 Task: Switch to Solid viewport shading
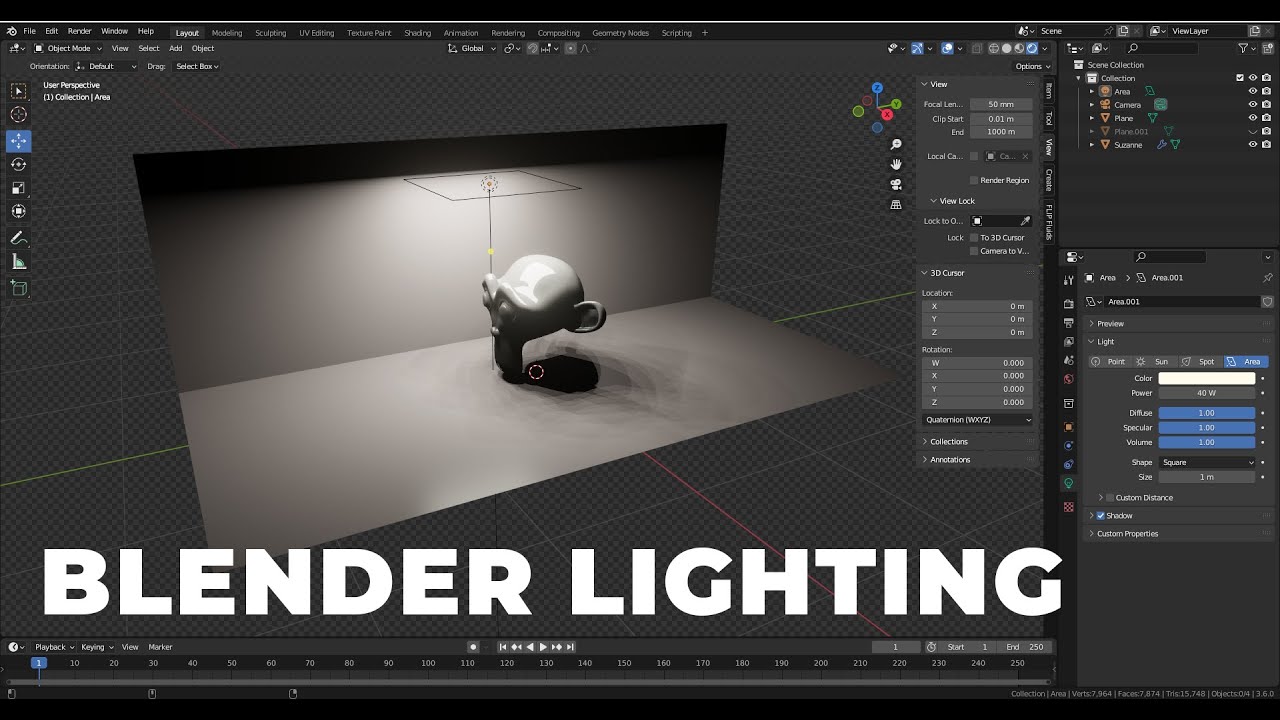click(1006, 48)
